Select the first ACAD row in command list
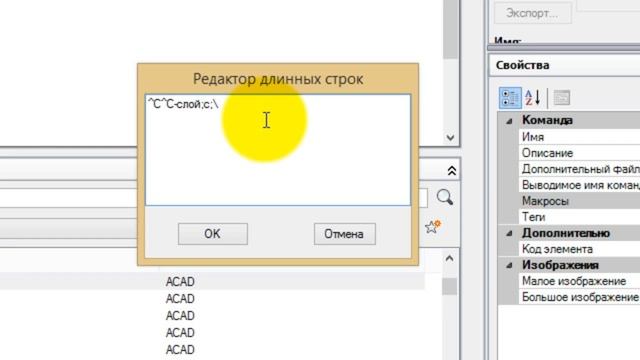640x360 pixels. pyautogui.click(x=212, y=282)
